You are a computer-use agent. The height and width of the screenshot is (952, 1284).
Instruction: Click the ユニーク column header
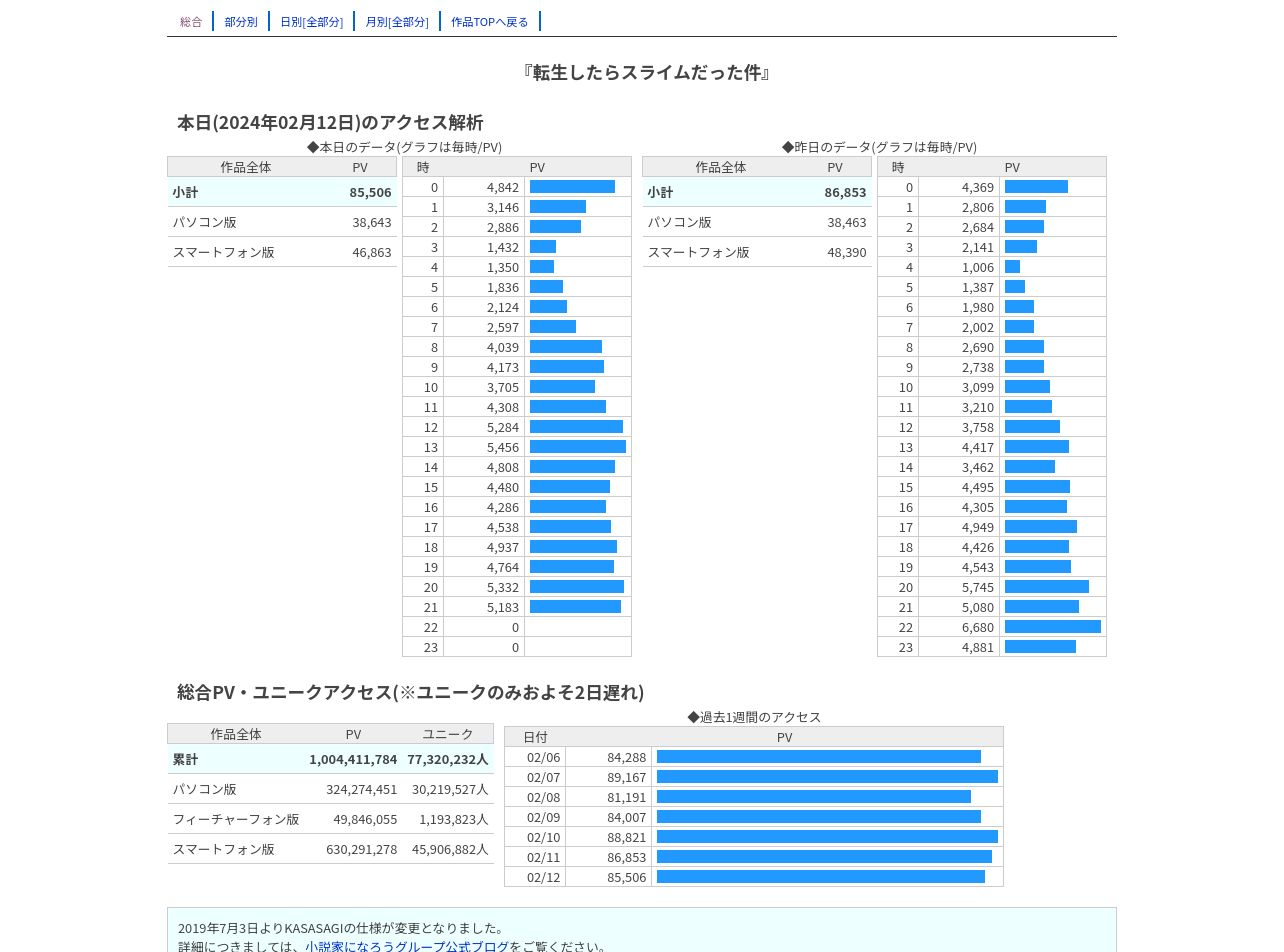[448, 734]
